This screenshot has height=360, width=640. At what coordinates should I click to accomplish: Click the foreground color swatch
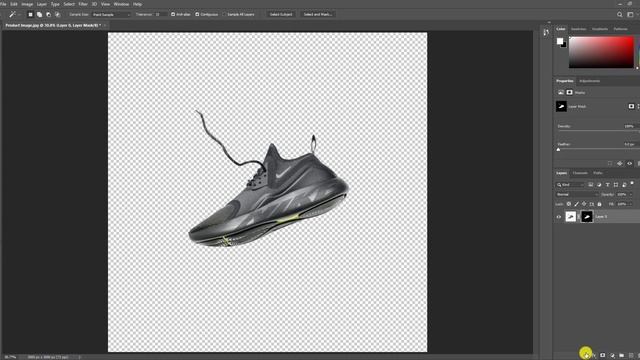pyautogui.click(x=560, y=41)
